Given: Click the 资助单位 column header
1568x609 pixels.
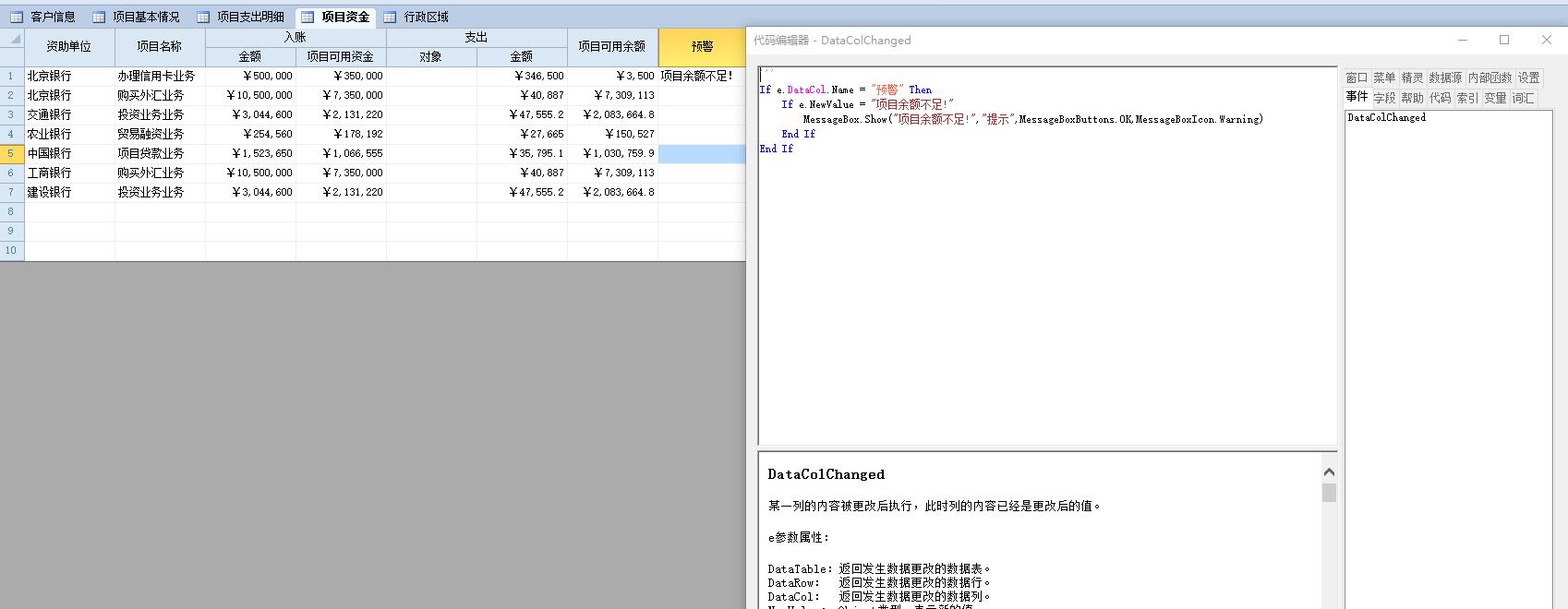Looking at the screenshot, I should [x=69, y=46].
